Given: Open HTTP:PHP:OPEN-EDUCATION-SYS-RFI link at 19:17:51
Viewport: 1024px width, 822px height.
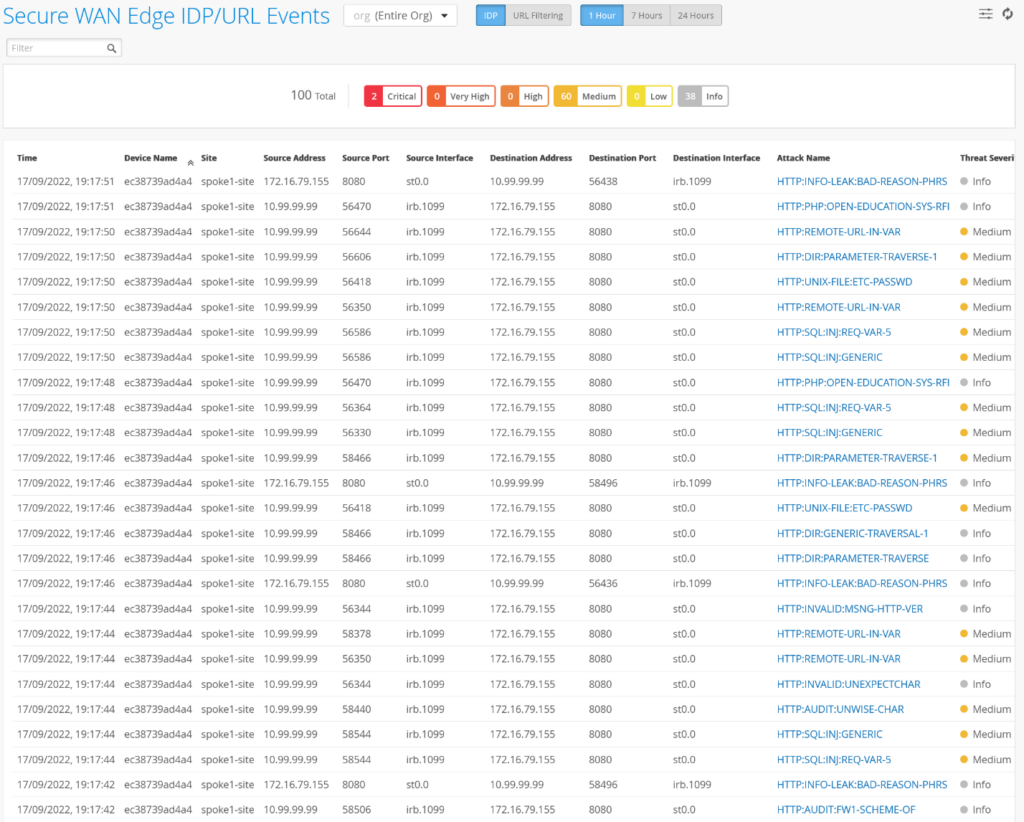Looking at the screenshot, I should pos(863,206).
